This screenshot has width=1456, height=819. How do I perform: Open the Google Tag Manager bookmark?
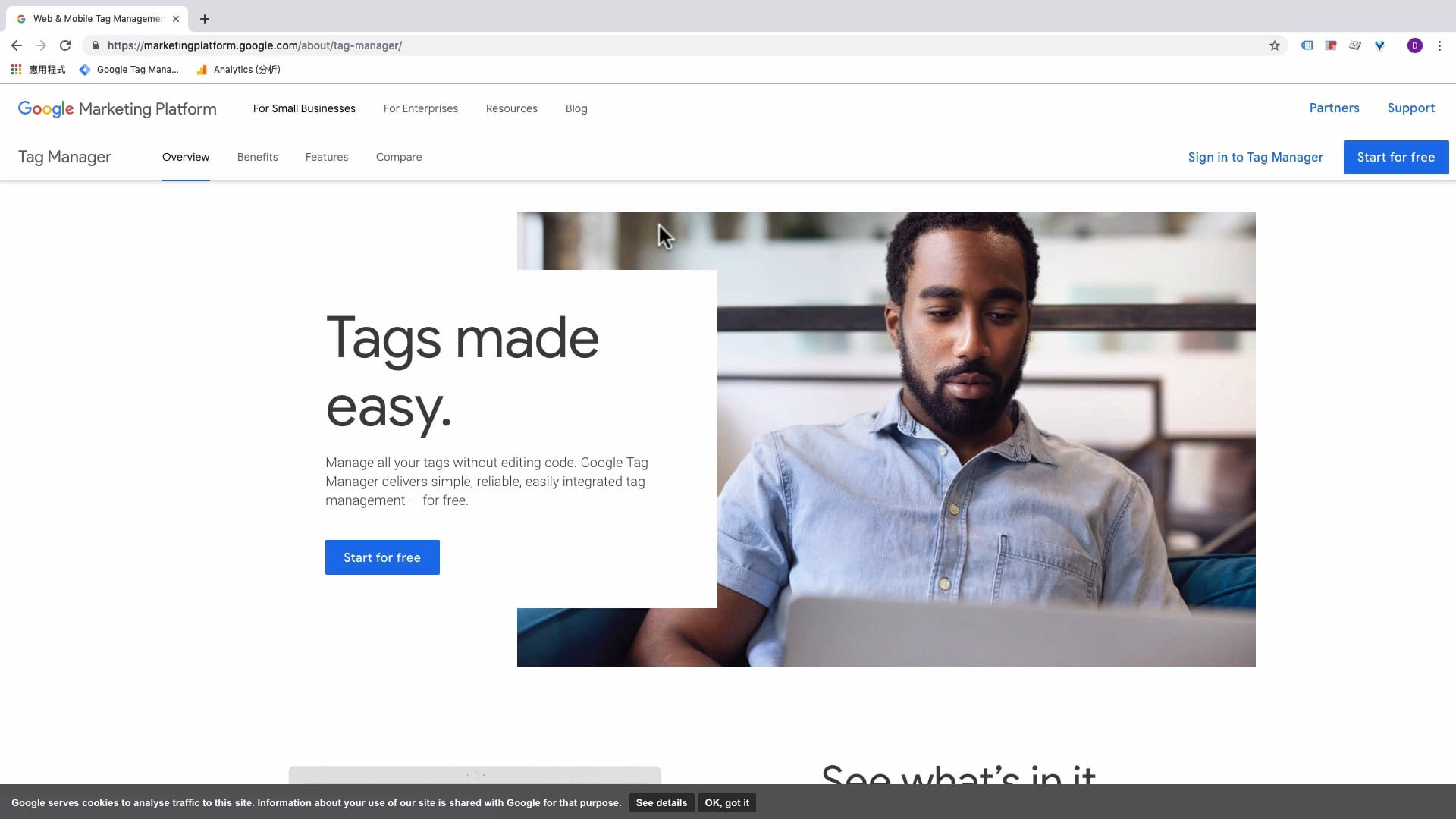click(x=130, y=69)
